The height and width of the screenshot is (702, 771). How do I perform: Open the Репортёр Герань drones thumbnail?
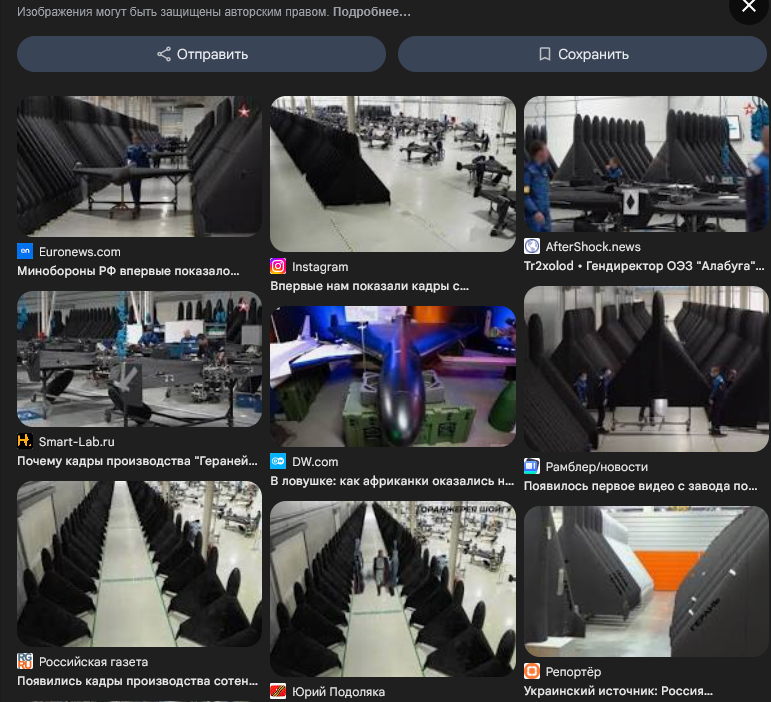(646, 582)
